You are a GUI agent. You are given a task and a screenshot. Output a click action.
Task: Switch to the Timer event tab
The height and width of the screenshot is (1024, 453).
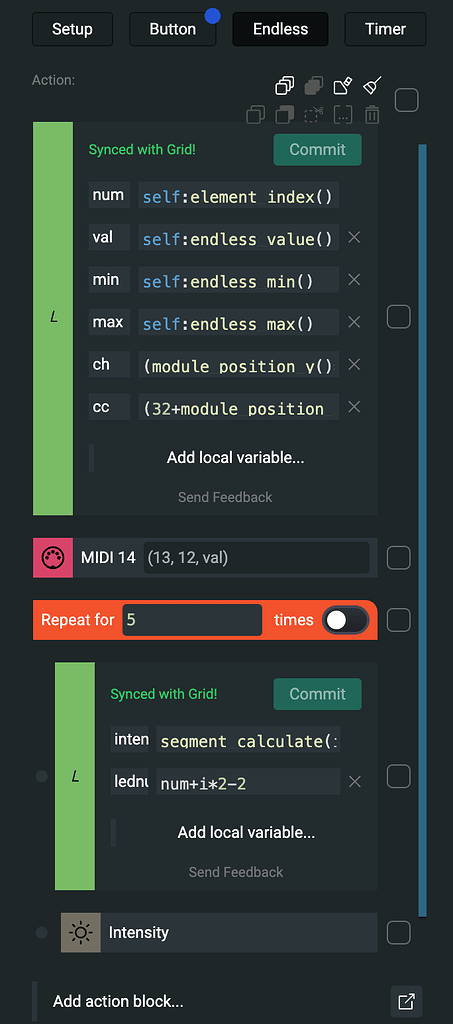[385, 29]
